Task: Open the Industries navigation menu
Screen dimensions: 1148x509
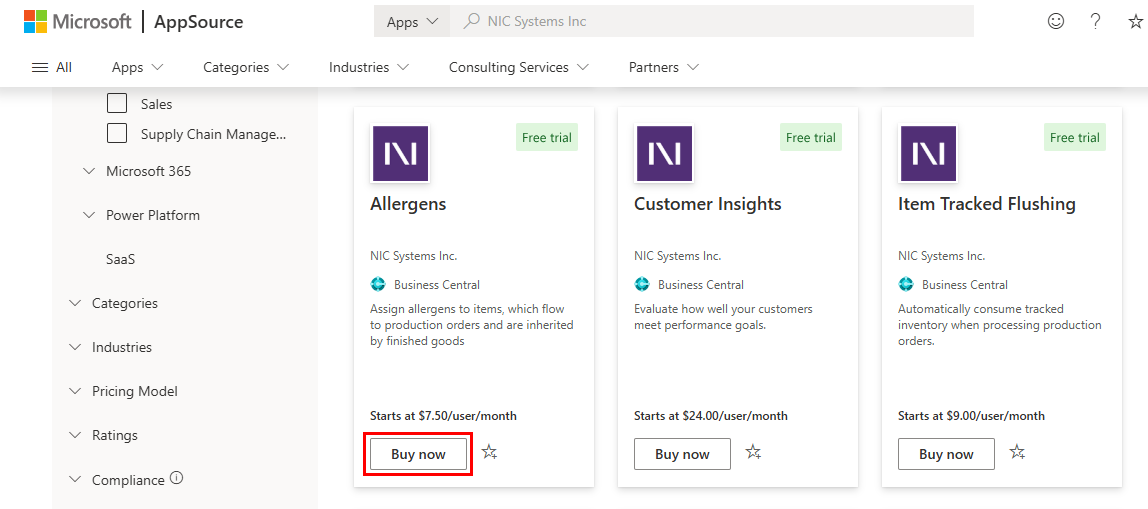Action: coord(368,67)
